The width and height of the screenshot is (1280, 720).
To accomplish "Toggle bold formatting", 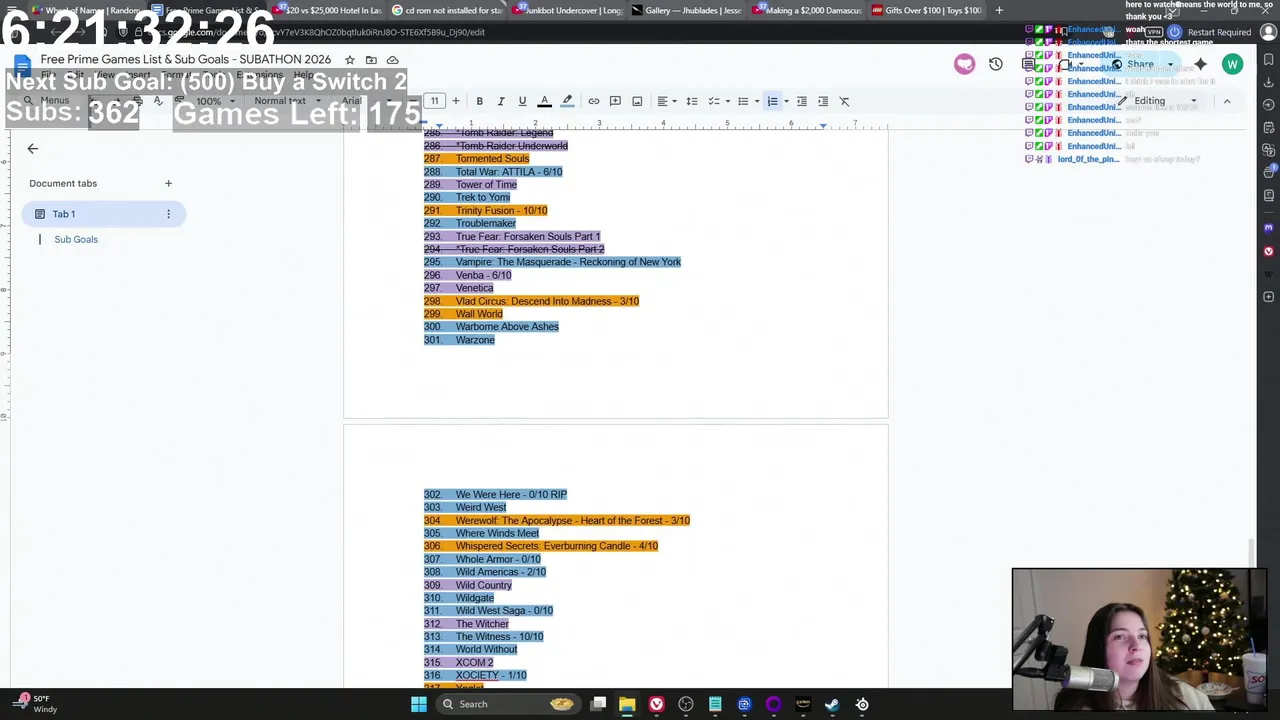I will pyautogui.click(x=479, y=101).
